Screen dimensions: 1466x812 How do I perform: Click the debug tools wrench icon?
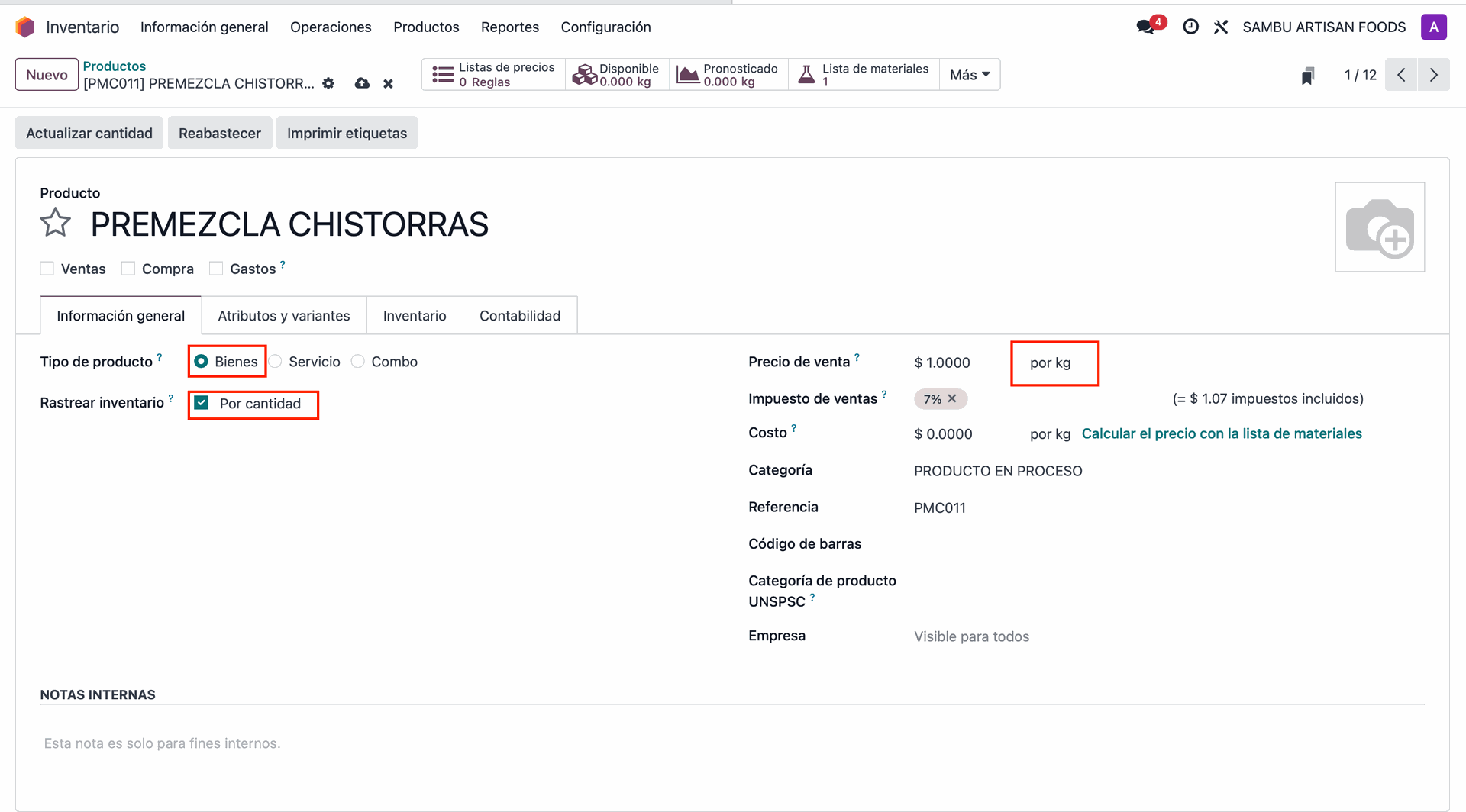[1221, 27]
